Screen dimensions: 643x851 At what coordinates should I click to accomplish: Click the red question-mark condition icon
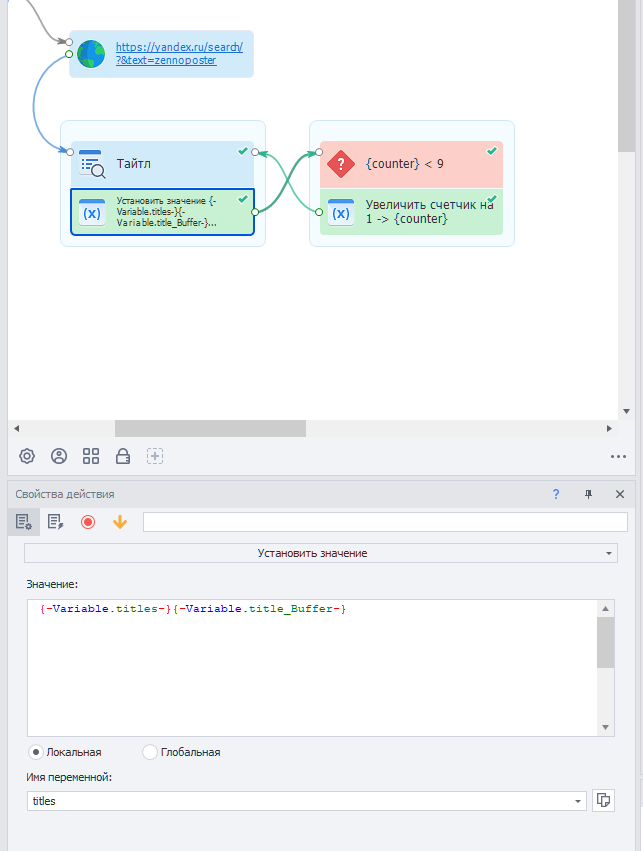click(341, 164)
